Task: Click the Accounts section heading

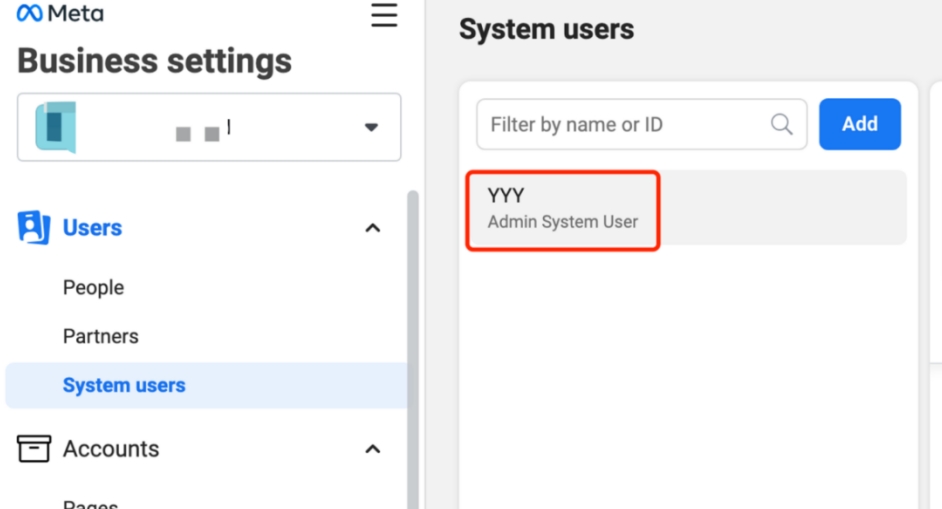Action: (x=111, y=449)
